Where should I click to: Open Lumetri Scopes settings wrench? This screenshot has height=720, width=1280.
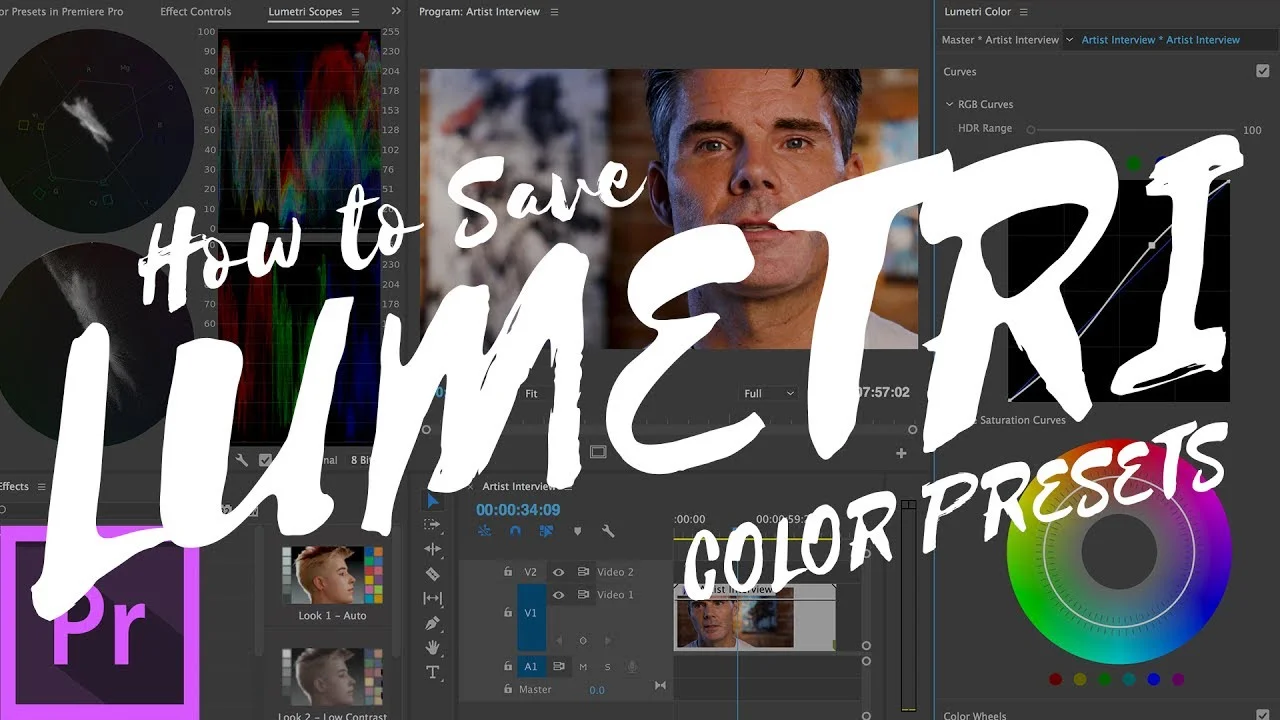(241, 460)
